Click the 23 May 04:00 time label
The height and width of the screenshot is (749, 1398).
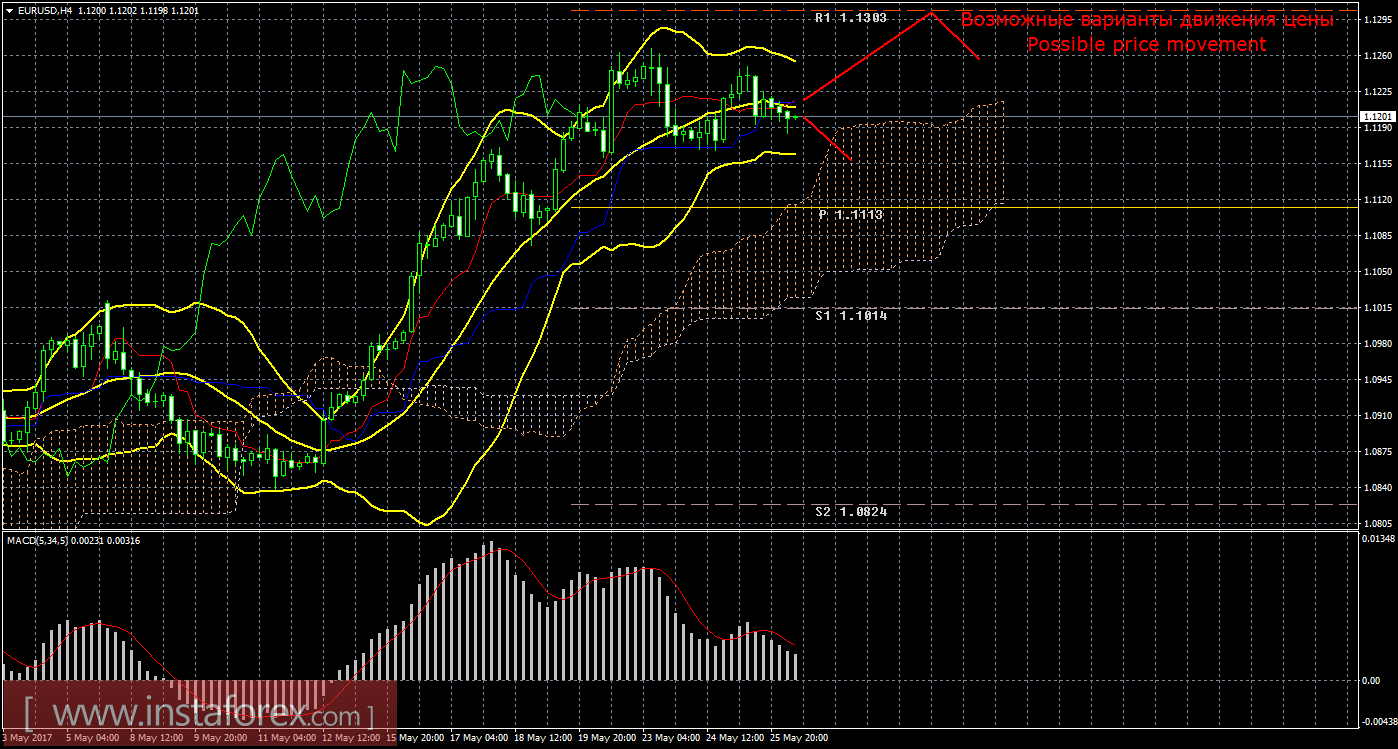(x=671, y=738)
